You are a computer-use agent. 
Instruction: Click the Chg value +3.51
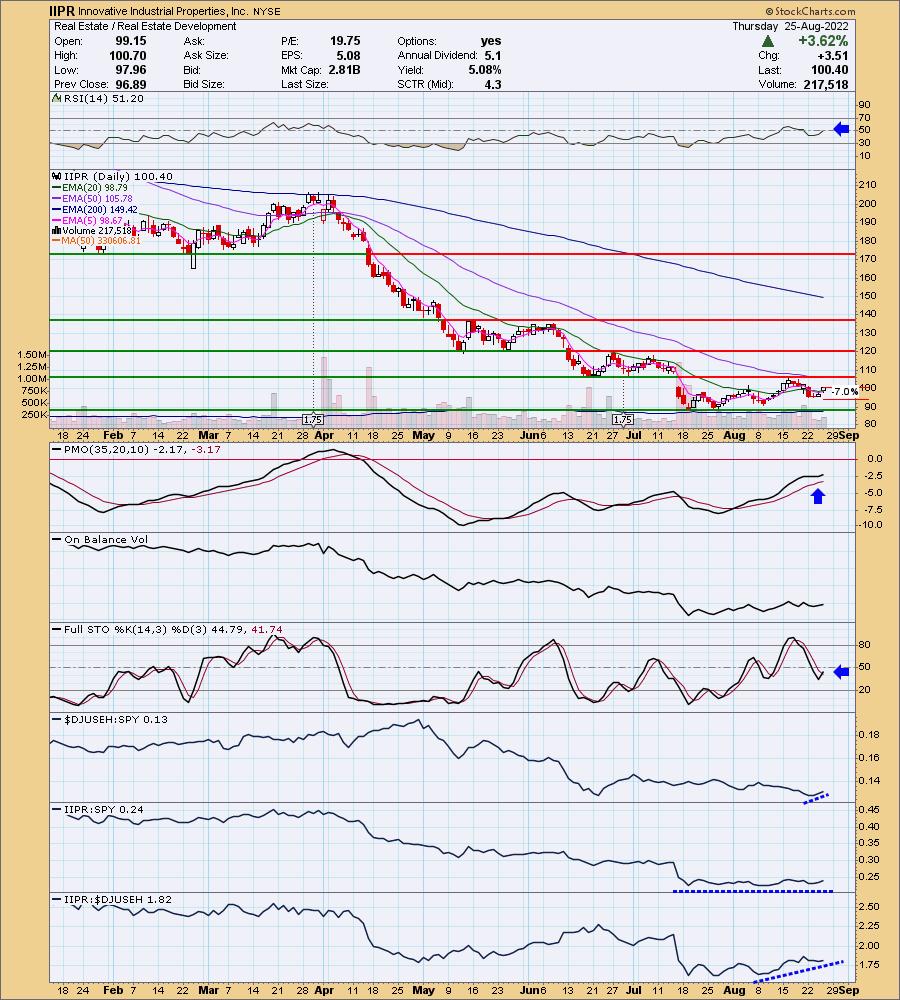point(832,55)
